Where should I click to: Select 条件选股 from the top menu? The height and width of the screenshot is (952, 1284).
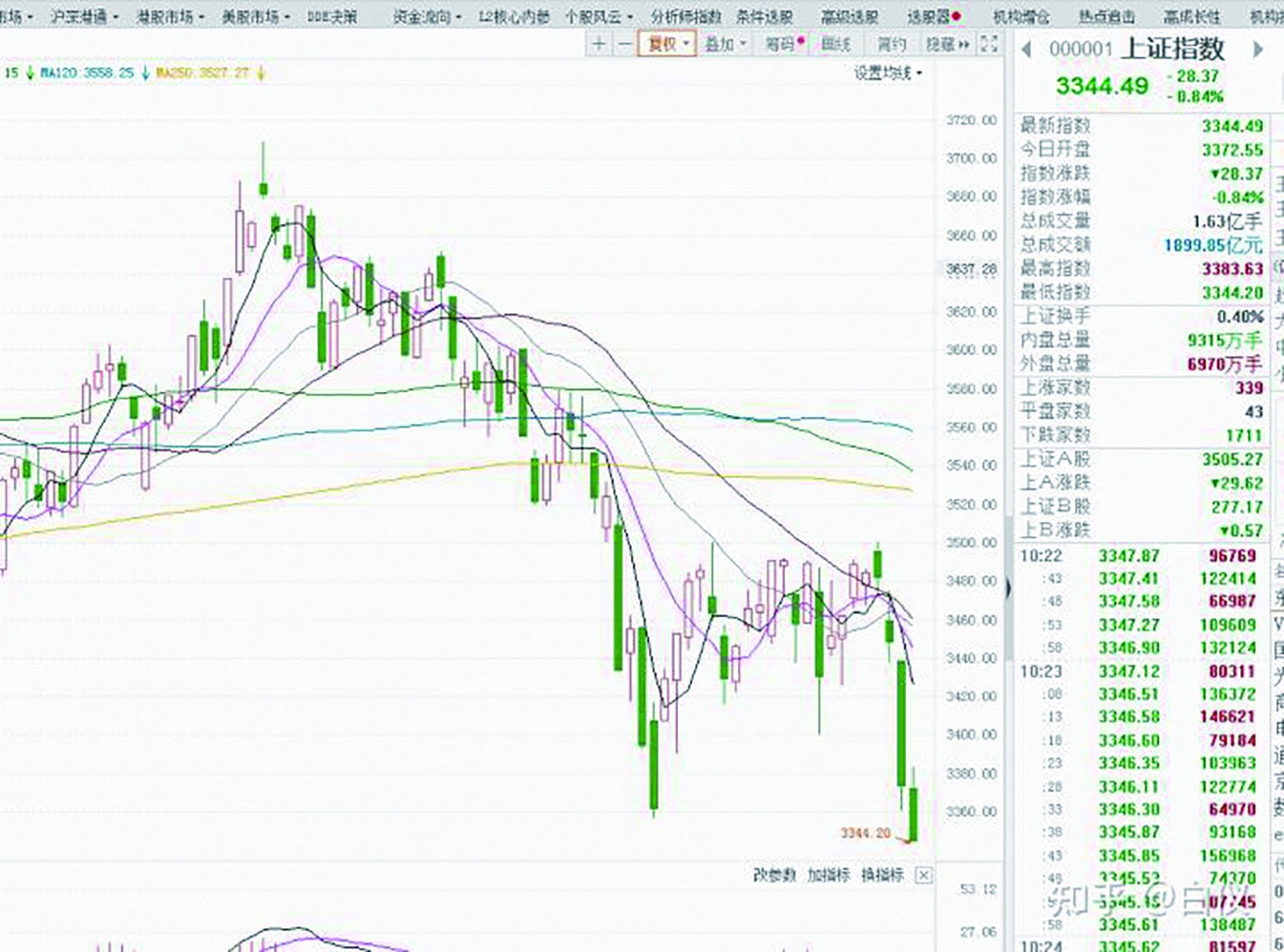(x=766, y=14)
